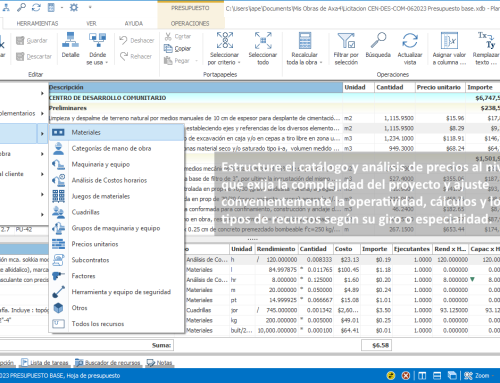Click the yellow status icon in status bar
The height and width of the screenshot is (383, 500).
(x=391, y=376)
